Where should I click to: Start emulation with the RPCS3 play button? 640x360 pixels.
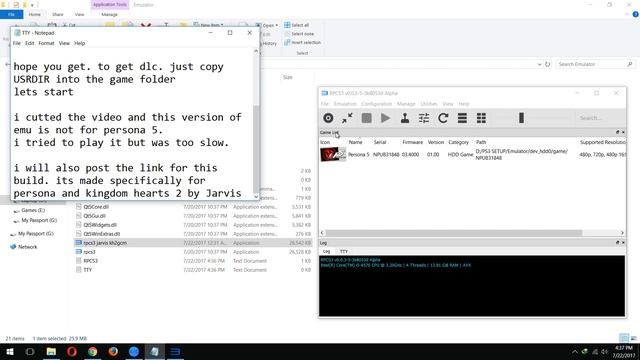tap(385, 118)
